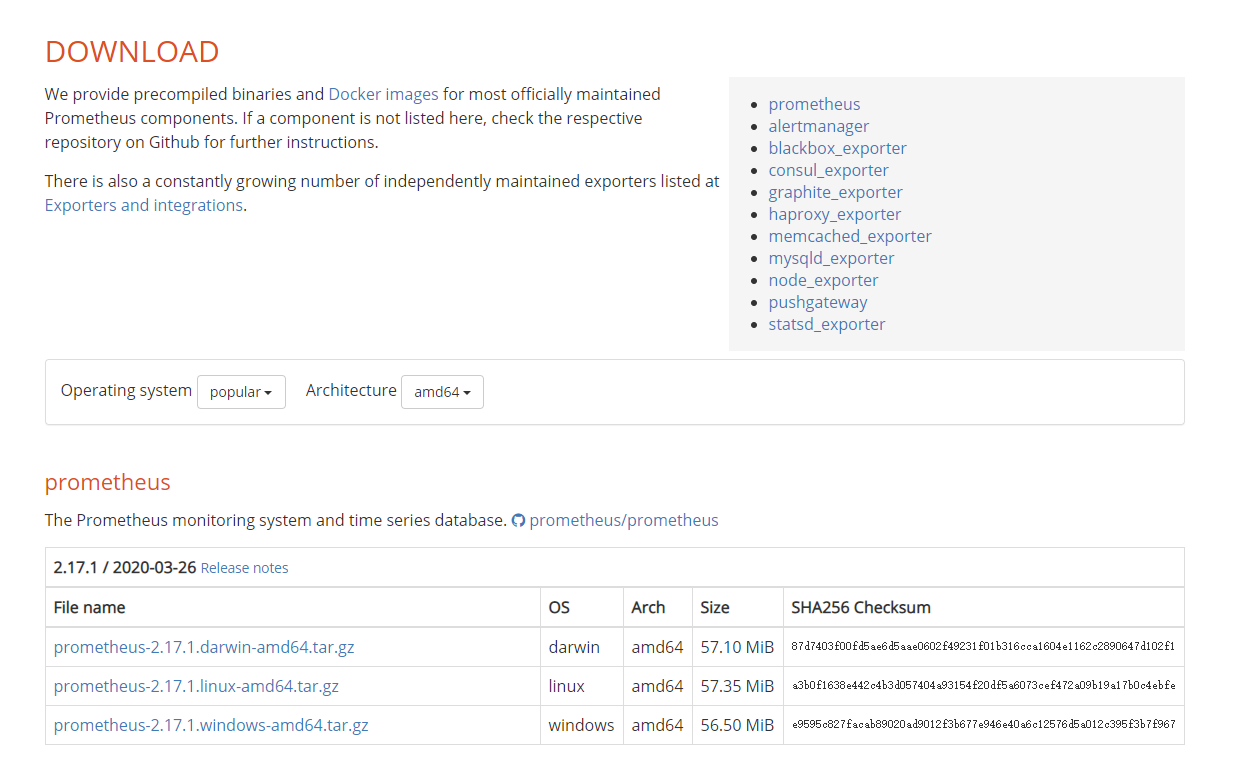The width and height of the screenshot is (1244, 766).
Task: View the 2.17.1 Release notes
Action: click(244, 568)
